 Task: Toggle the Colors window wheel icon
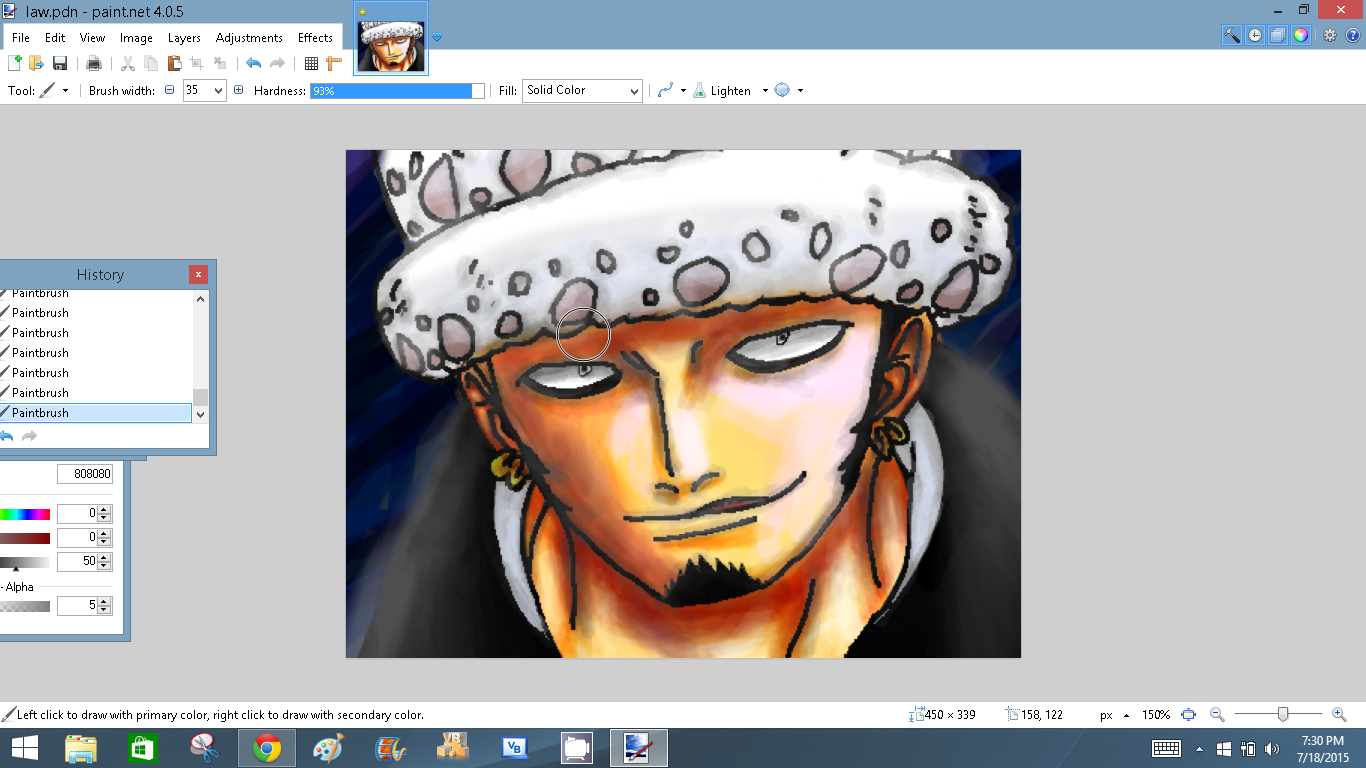1301,35
